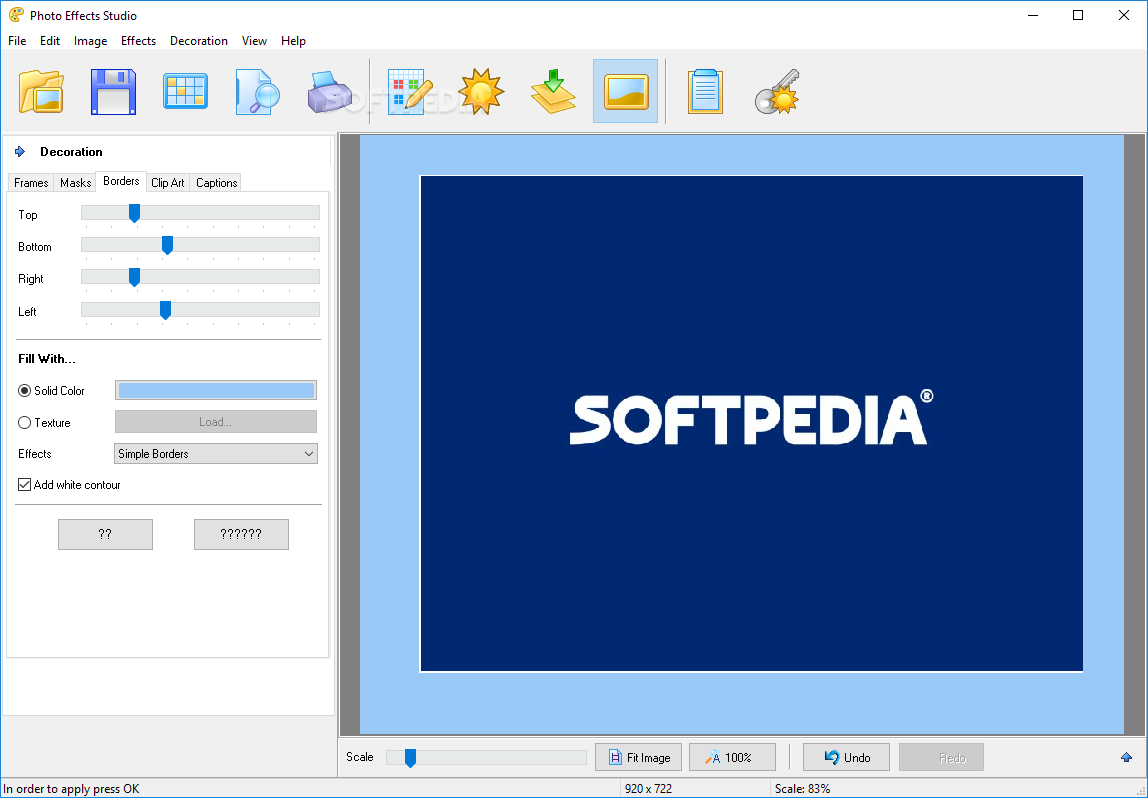The width and height of the screenshot is (1148, 798).
Task: Open the thumbnail browser grid icon
Action: point(185,92)
